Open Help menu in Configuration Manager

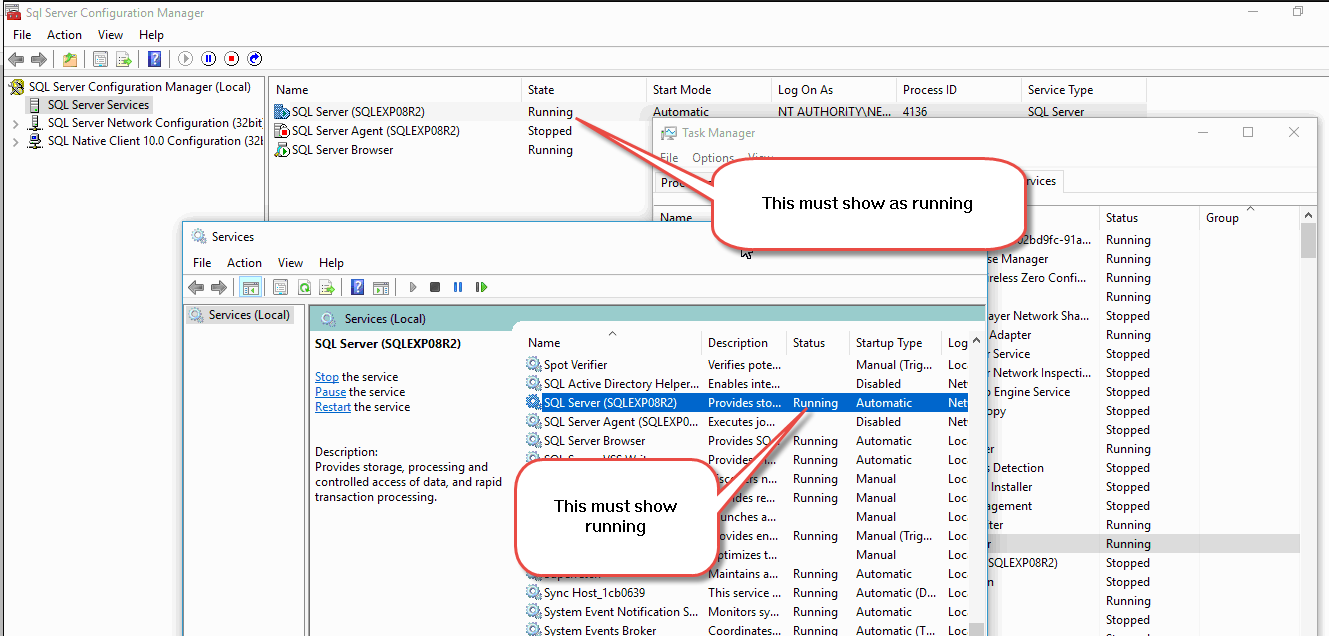151,35
